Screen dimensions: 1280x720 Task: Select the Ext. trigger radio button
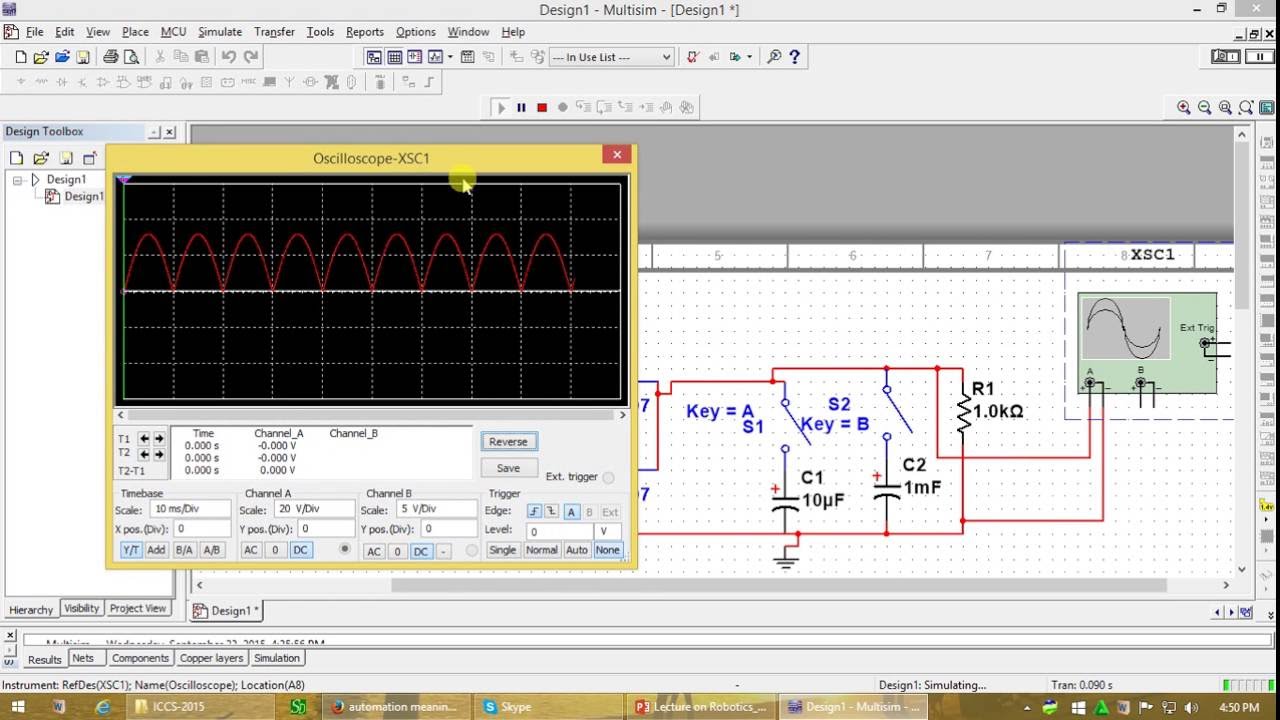pyautogui.click(x=609, y=477)
